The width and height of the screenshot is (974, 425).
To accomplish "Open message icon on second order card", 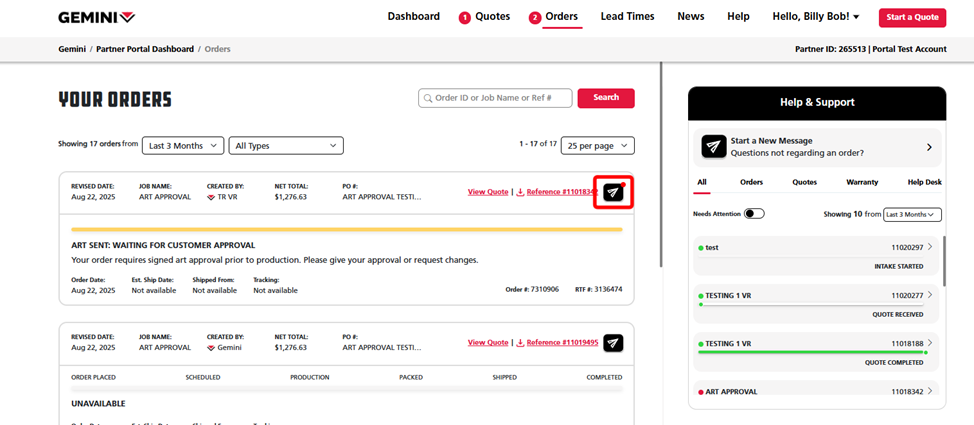I will [x=613, y=343].
